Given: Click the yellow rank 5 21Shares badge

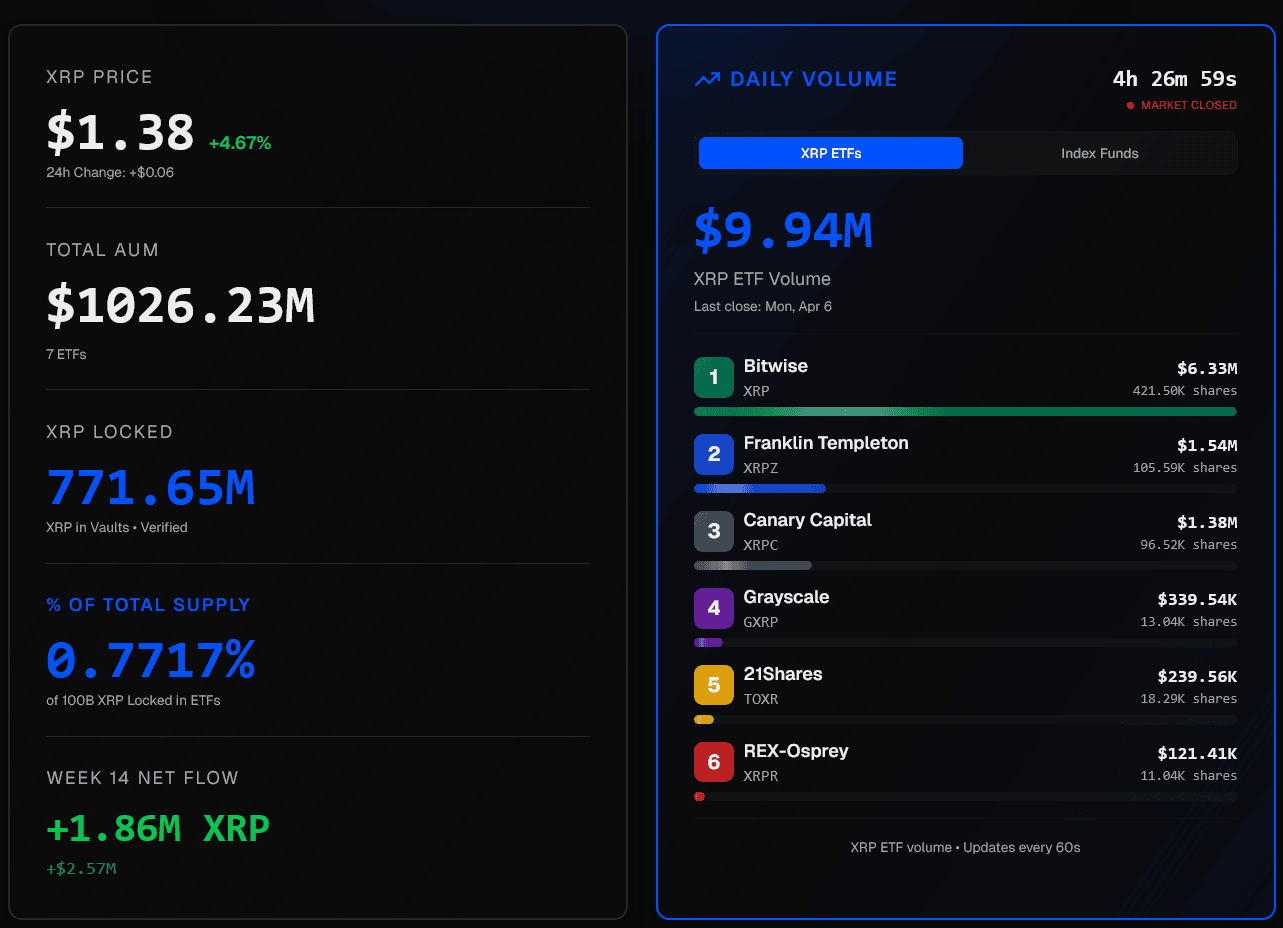Looking at the screenshot, I should click(714, 685).
